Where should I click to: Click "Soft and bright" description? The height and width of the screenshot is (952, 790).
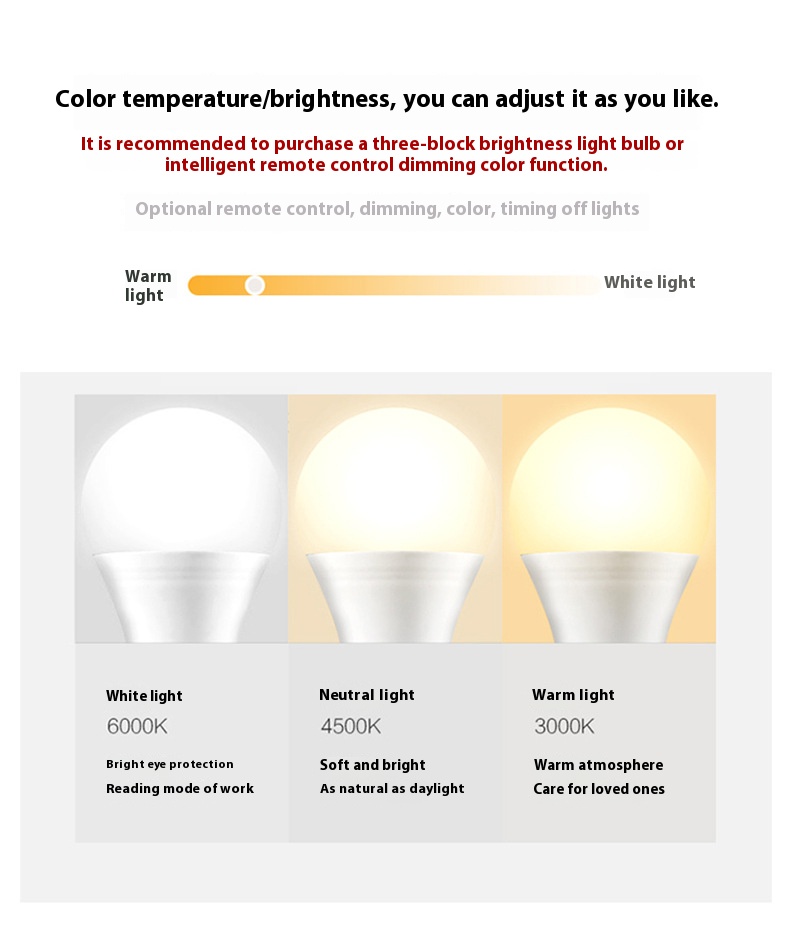click(x=372, y=765)
